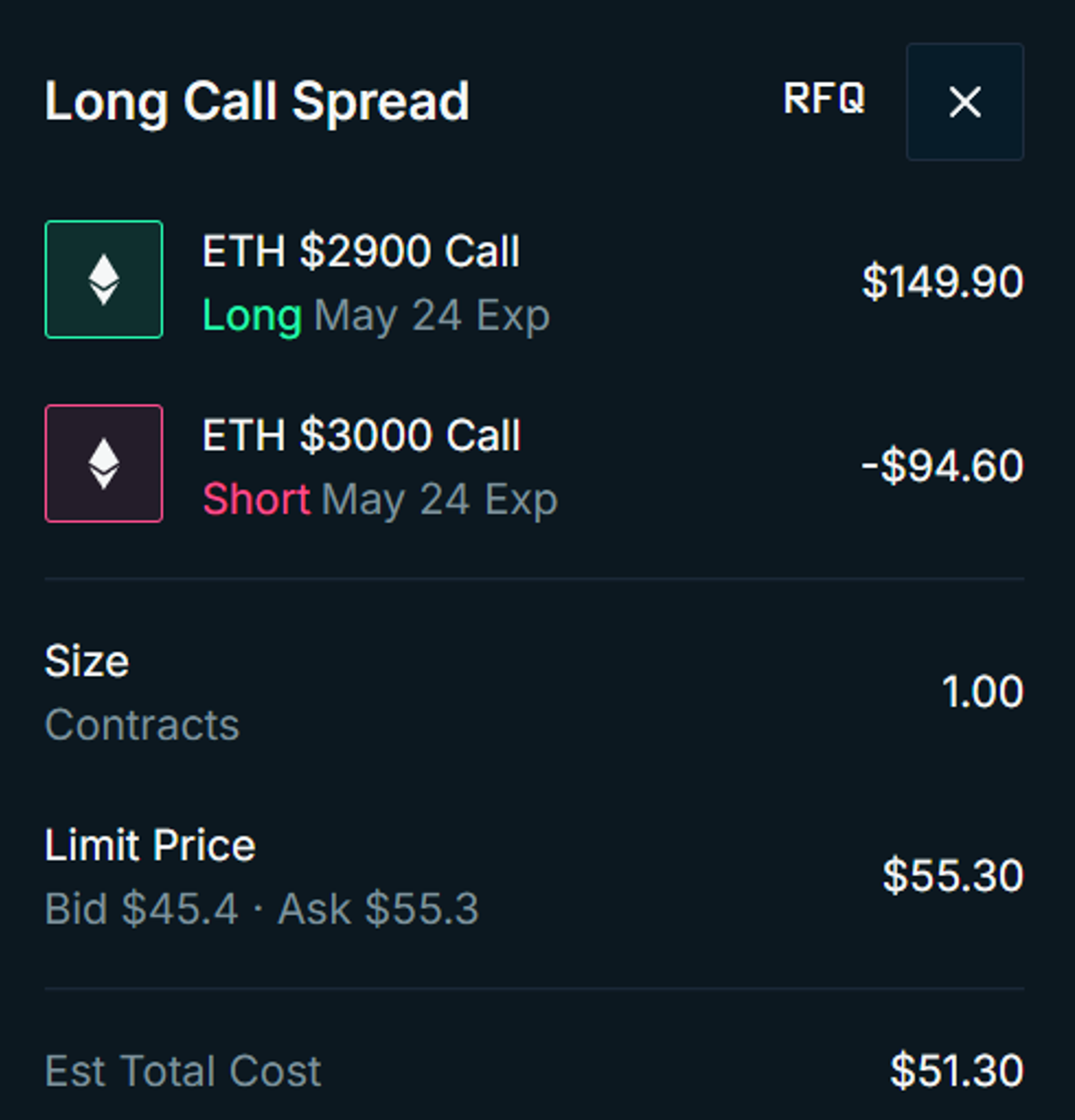This screenshot has width=1075, height=1120.
Task: Click the long leg's May 24 Exp date
Action: (x=432, y=316)
